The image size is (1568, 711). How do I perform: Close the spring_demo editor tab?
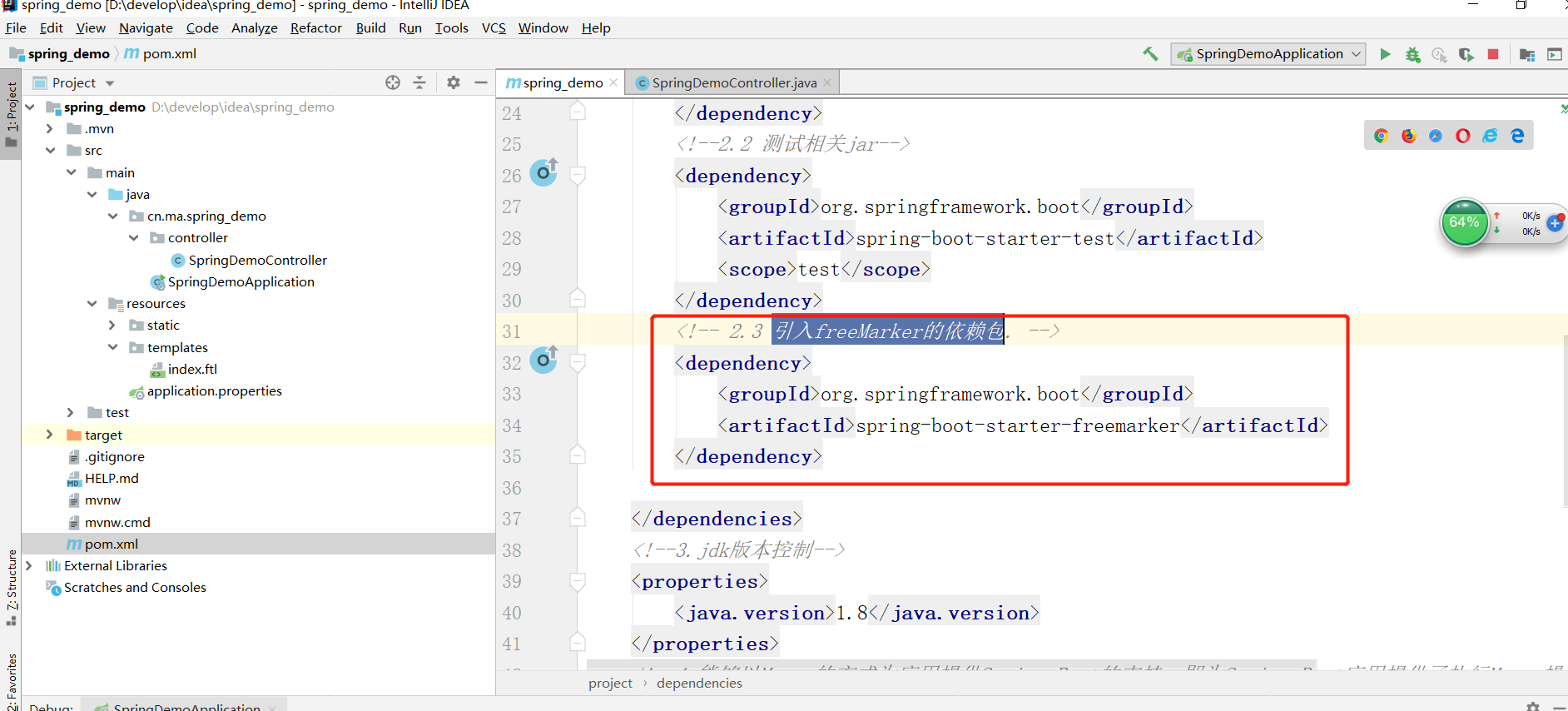coord(613,82)
